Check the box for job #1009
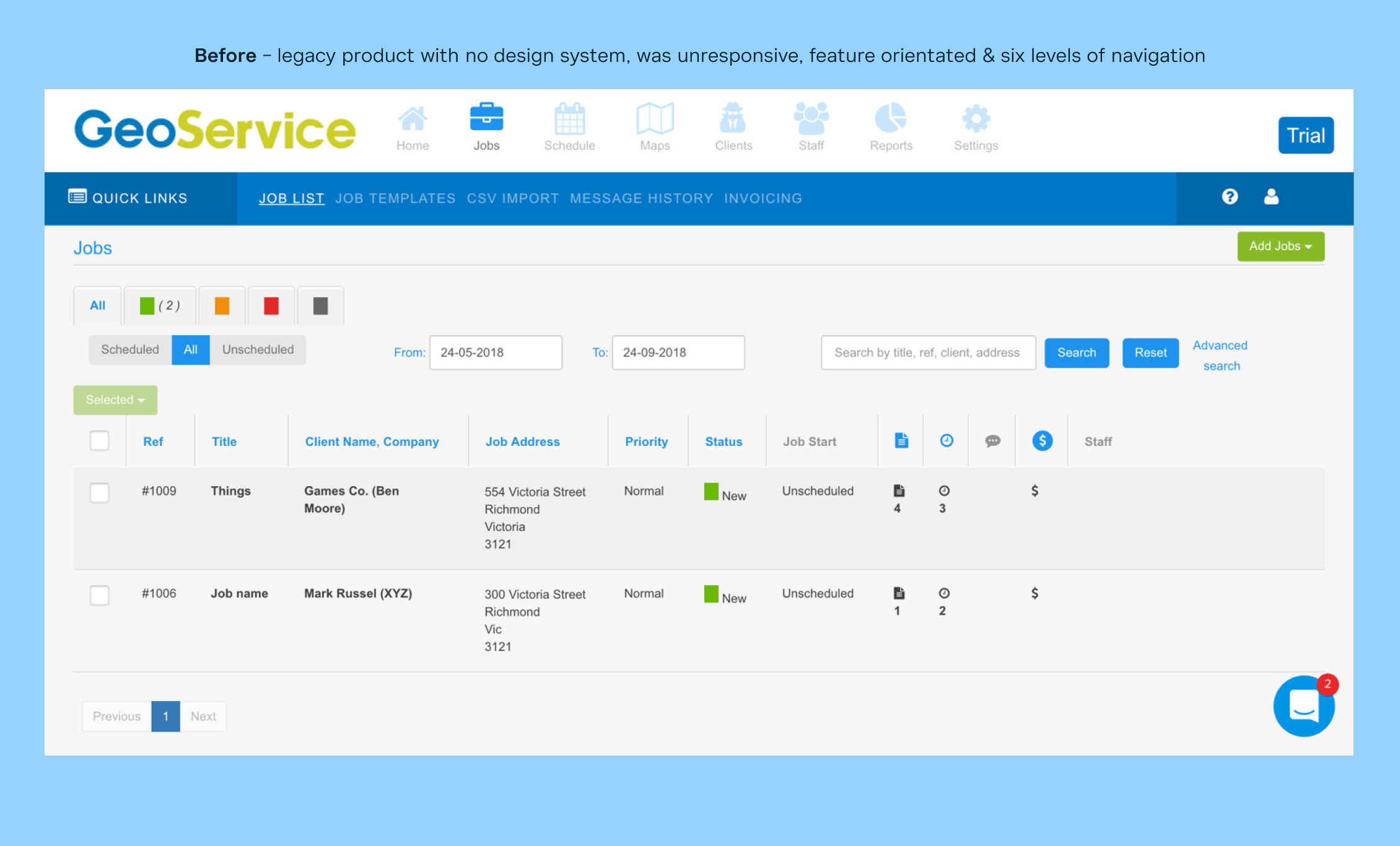Image resolution: width=1400 pixels, height=846 pixels. pos(99,493)
